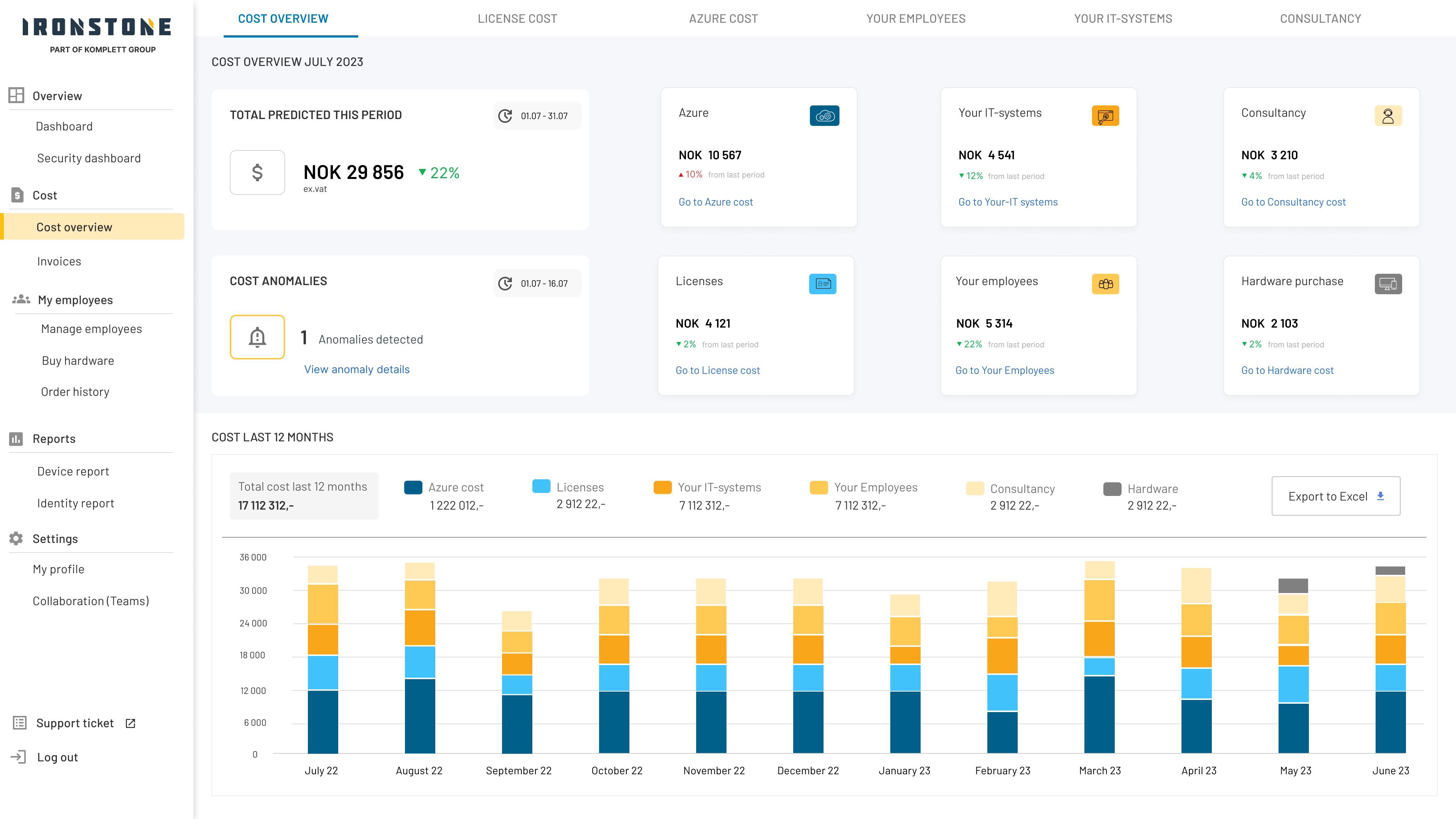Click the Your employees group icon
This screenshot has height=819, width=1456.
point(1105,284)
